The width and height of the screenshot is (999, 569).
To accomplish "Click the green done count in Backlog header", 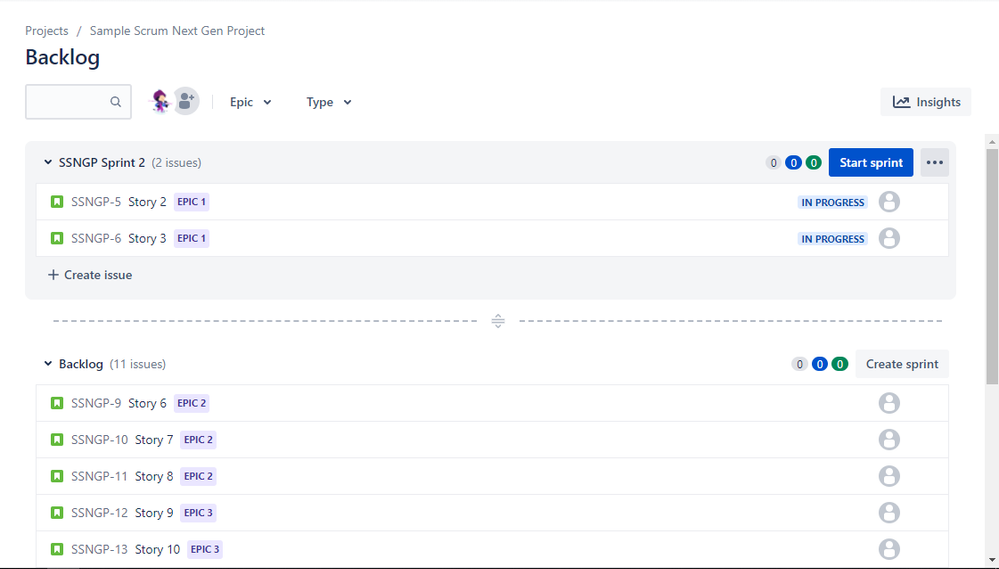I will click(840, 364).
